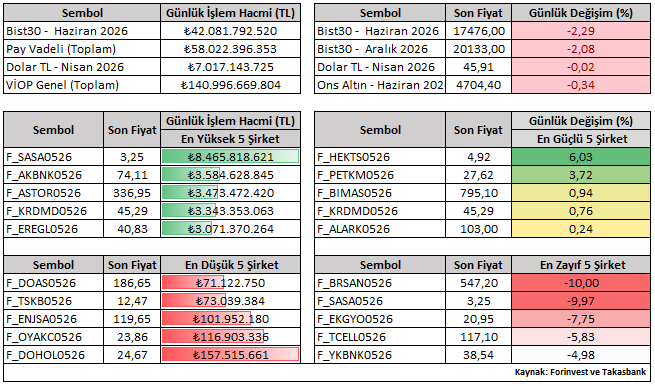The image size is (655, 386).
Task: Select the F_AKBNK0526 last price 74,11
Action: click(132, 175)
